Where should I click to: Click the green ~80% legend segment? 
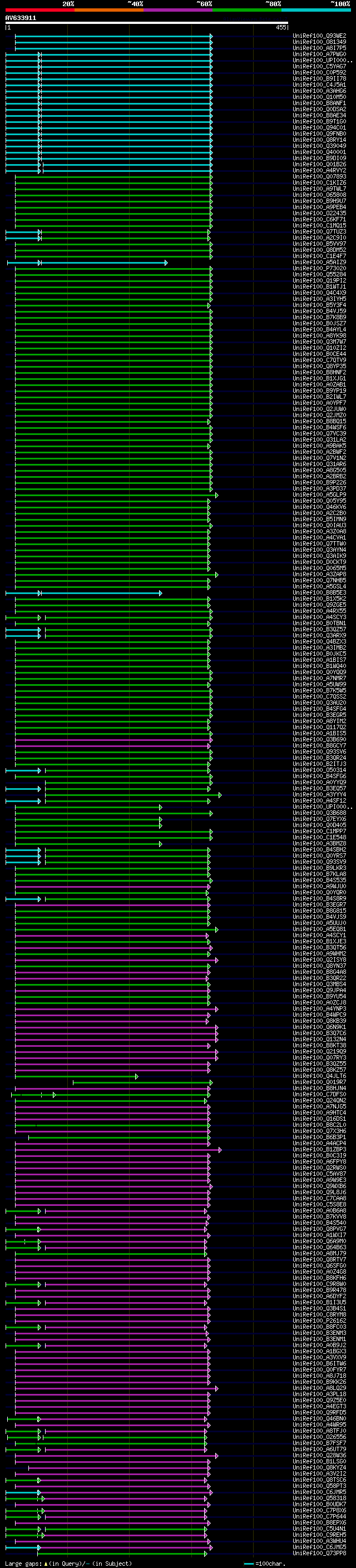coord(247,10)
